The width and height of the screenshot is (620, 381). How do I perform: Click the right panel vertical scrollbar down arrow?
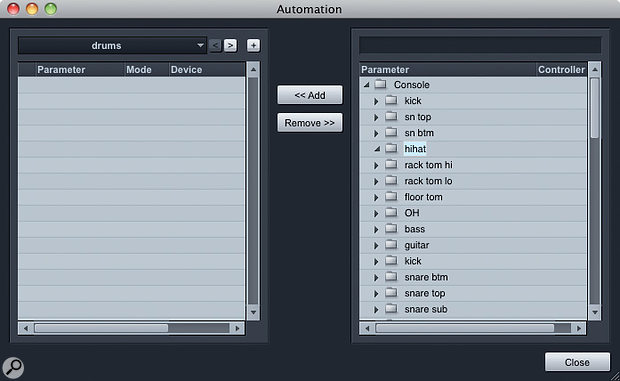(x=594, y=312)
